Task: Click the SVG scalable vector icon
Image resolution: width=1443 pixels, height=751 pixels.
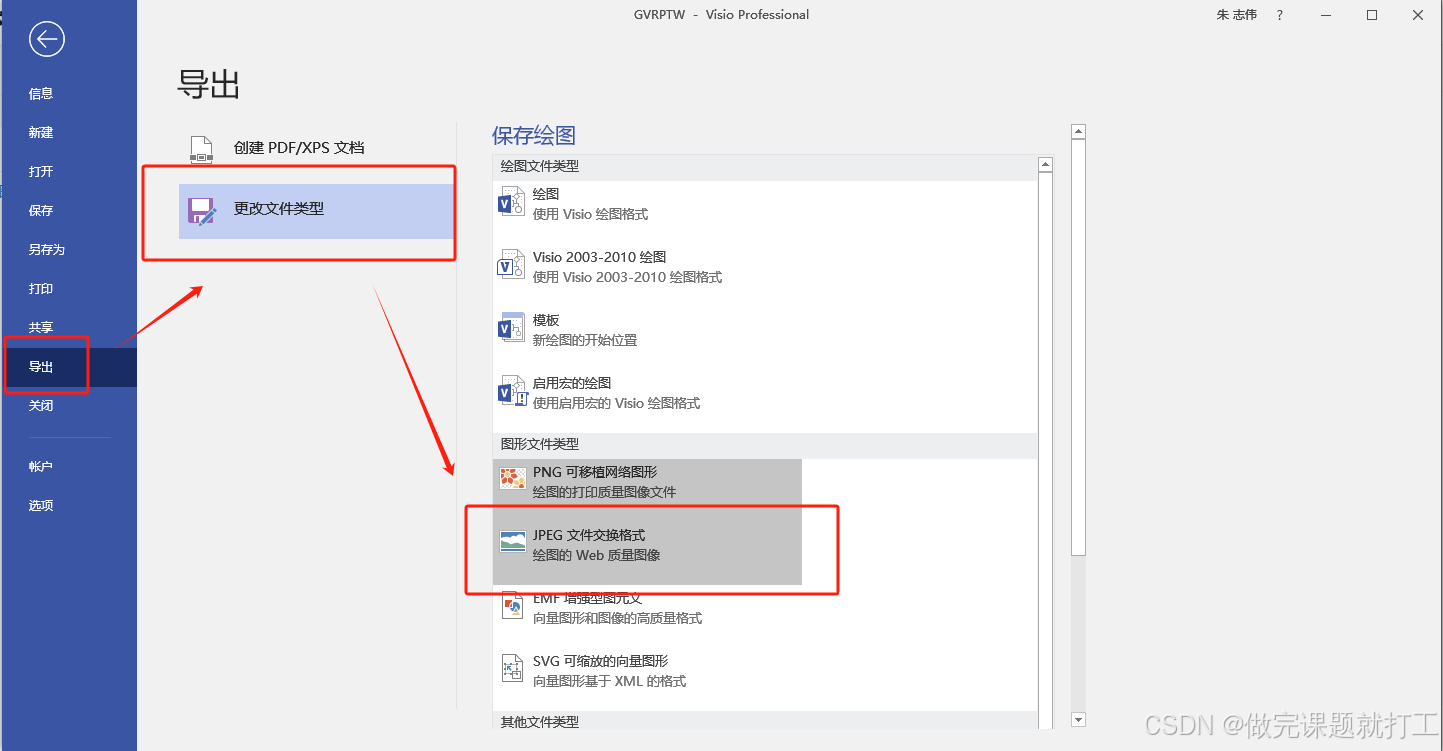Action: (x=512, y=669)
